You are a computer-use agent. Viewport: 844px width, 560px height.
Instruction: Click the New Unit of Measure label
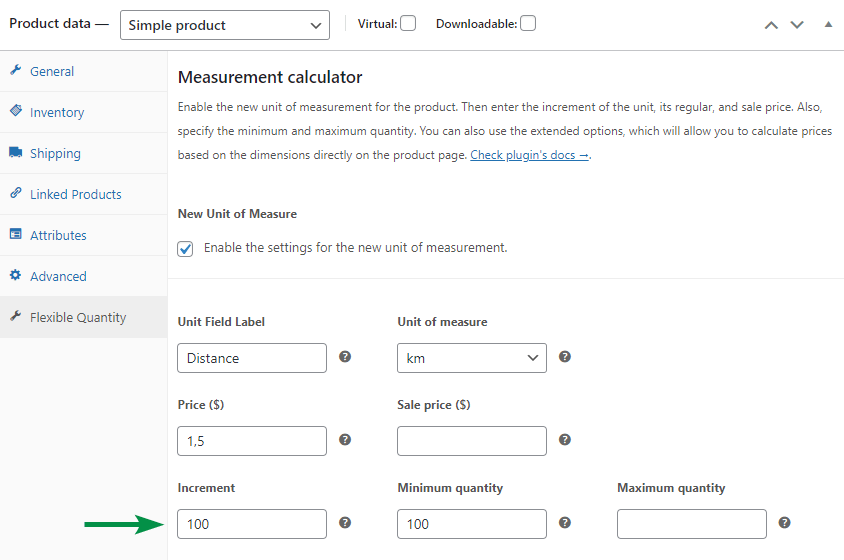click(237, 214)
